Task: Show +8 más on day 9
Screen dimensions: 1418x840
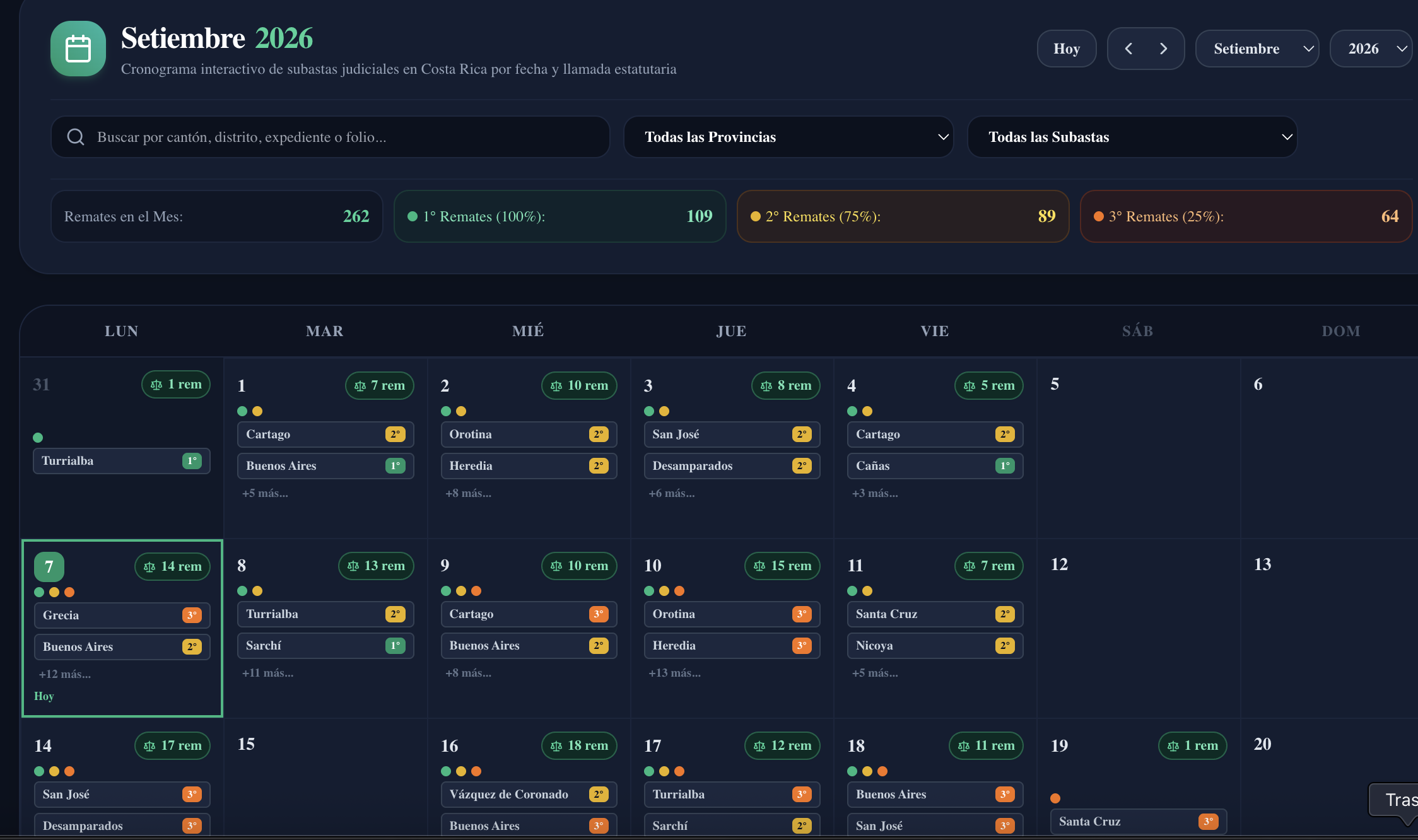Action: (x=468, y=673)
